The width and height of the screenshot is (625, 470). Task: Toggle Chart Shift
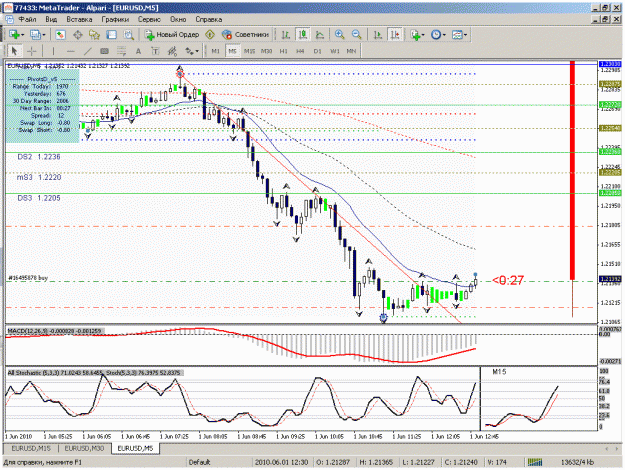395,35
